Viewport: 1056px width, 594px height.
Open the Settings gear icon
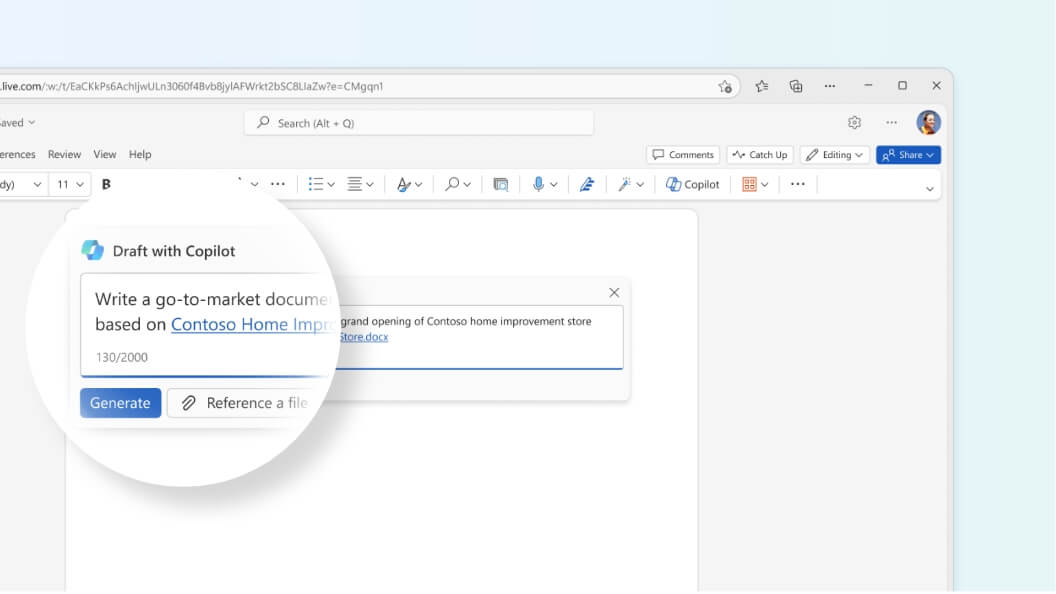854,122
